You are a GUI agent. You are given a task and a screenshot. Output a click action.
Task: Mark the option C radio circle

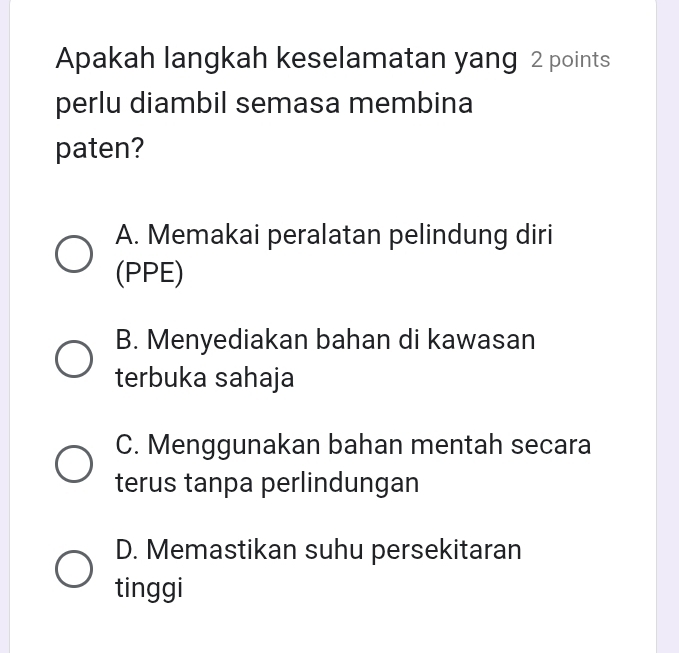74,464
